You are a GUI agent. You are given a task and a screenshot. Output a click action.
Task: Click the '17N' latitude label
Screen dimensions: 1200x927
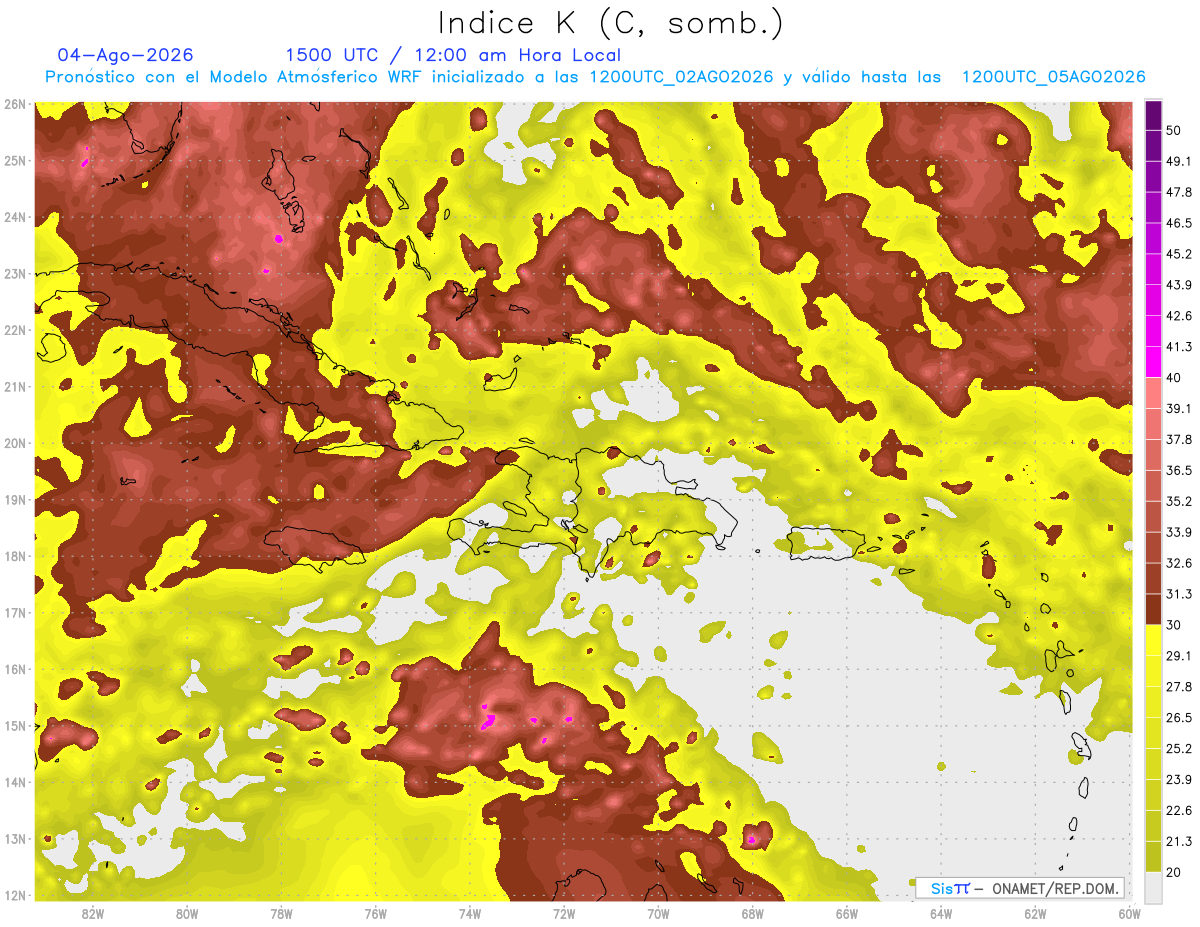click(x=14, y=612)
